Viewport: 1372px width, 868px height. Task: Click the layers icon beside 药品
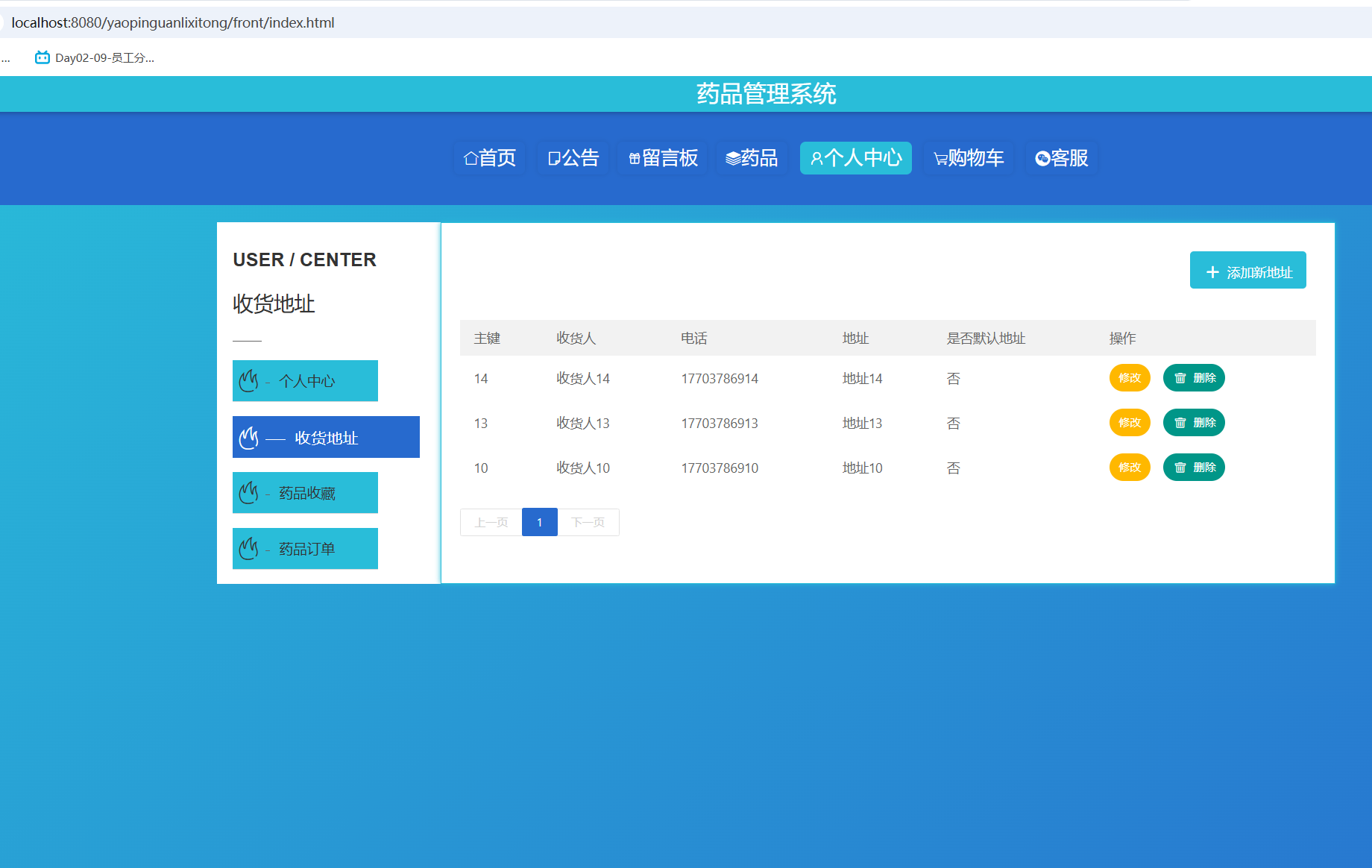coord(733,158)
